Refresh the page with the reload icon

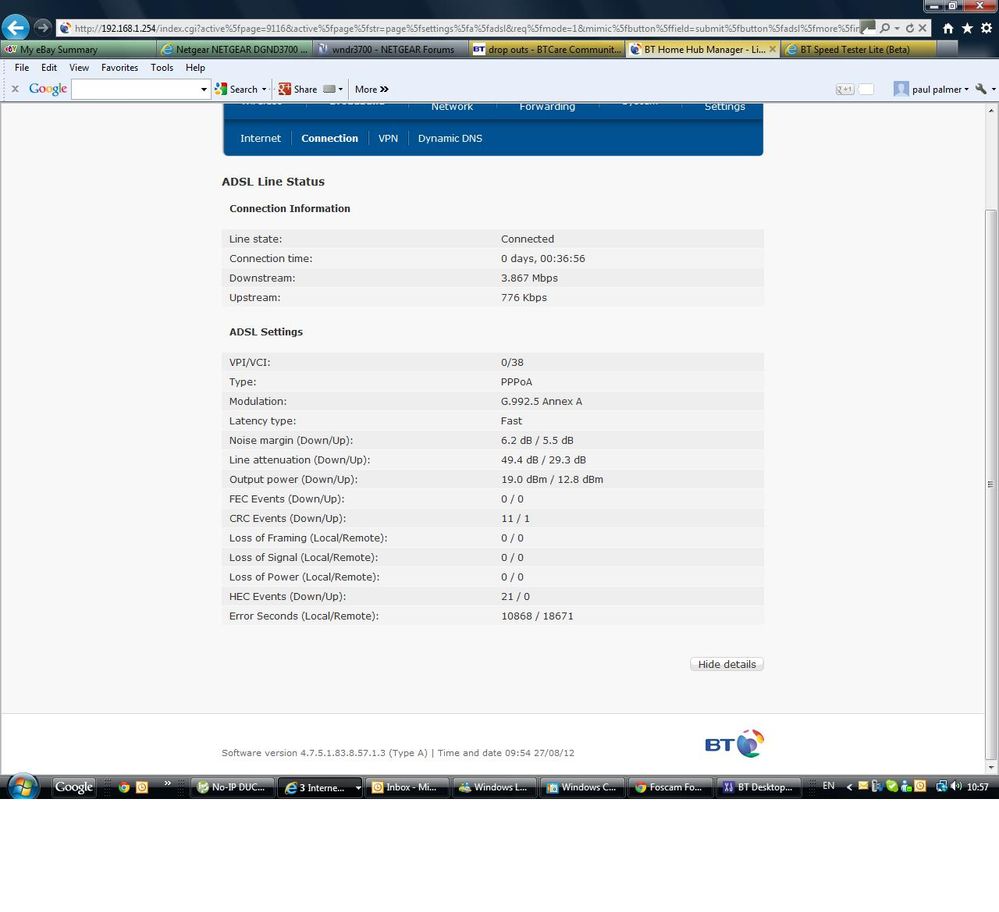click(910, 28)
